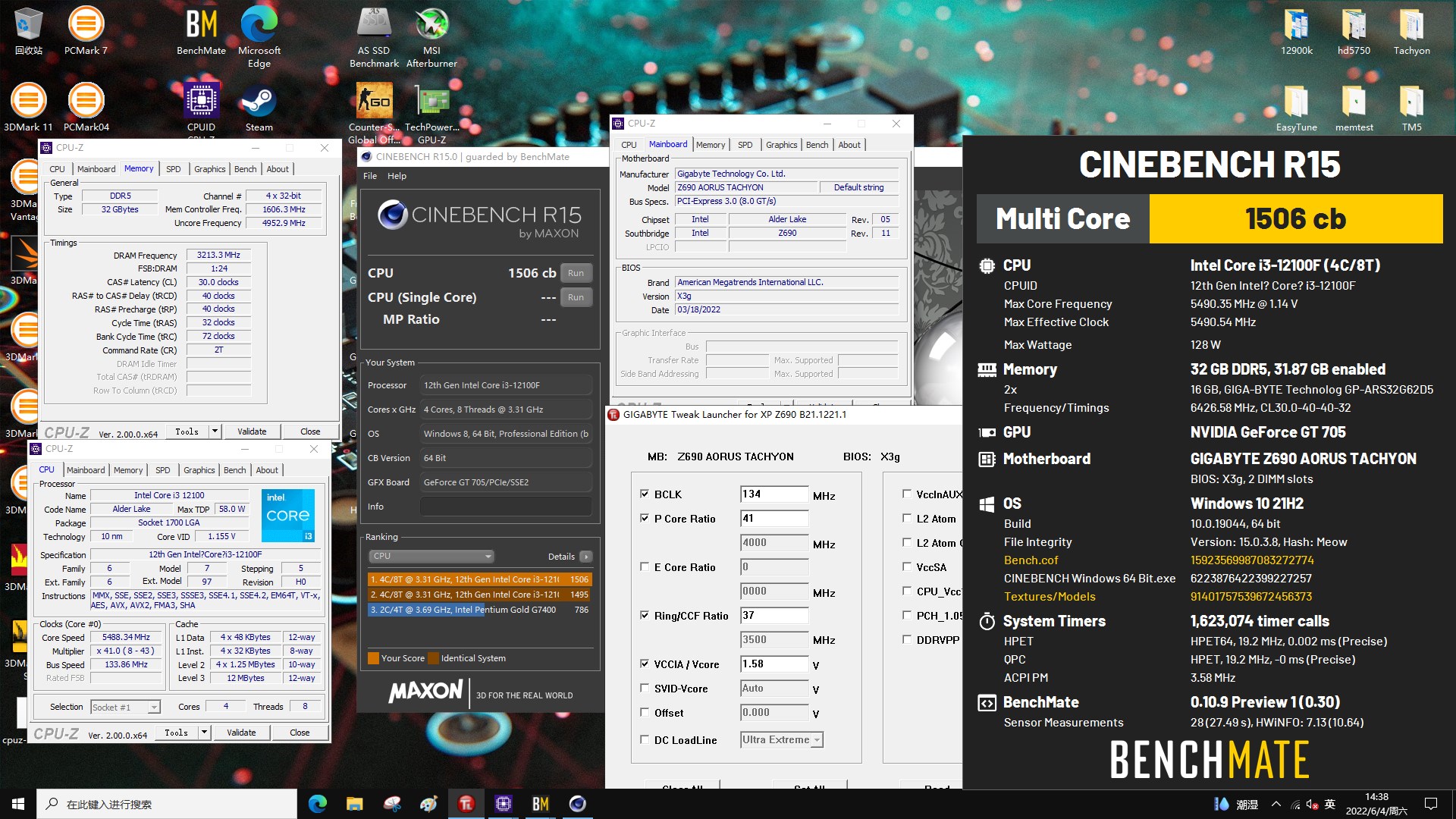Click the BCLK value input field

click(x=774, y=494)
